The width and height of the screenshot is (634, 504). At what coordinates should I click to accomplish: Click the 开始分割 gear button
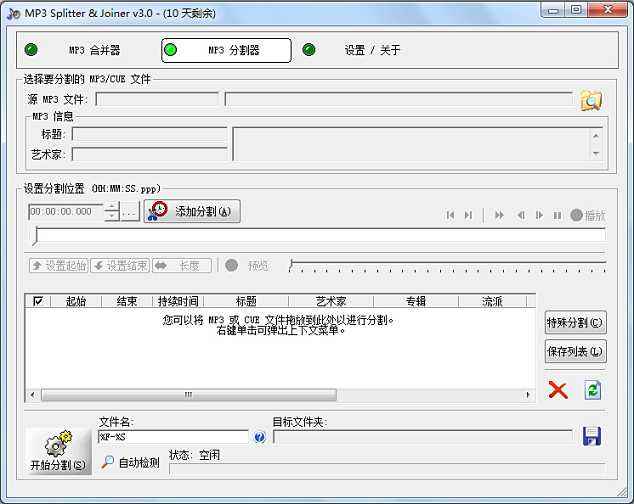tap(58, 450)
